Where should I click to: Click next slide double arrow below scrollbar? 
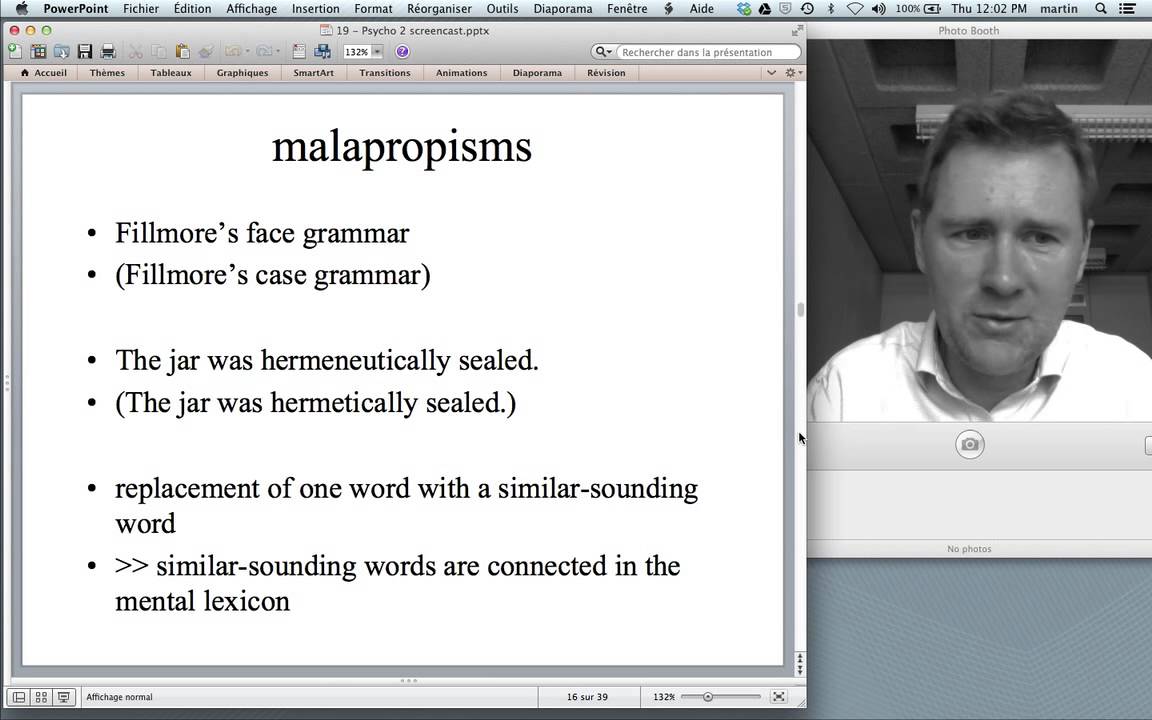[800, 670]
